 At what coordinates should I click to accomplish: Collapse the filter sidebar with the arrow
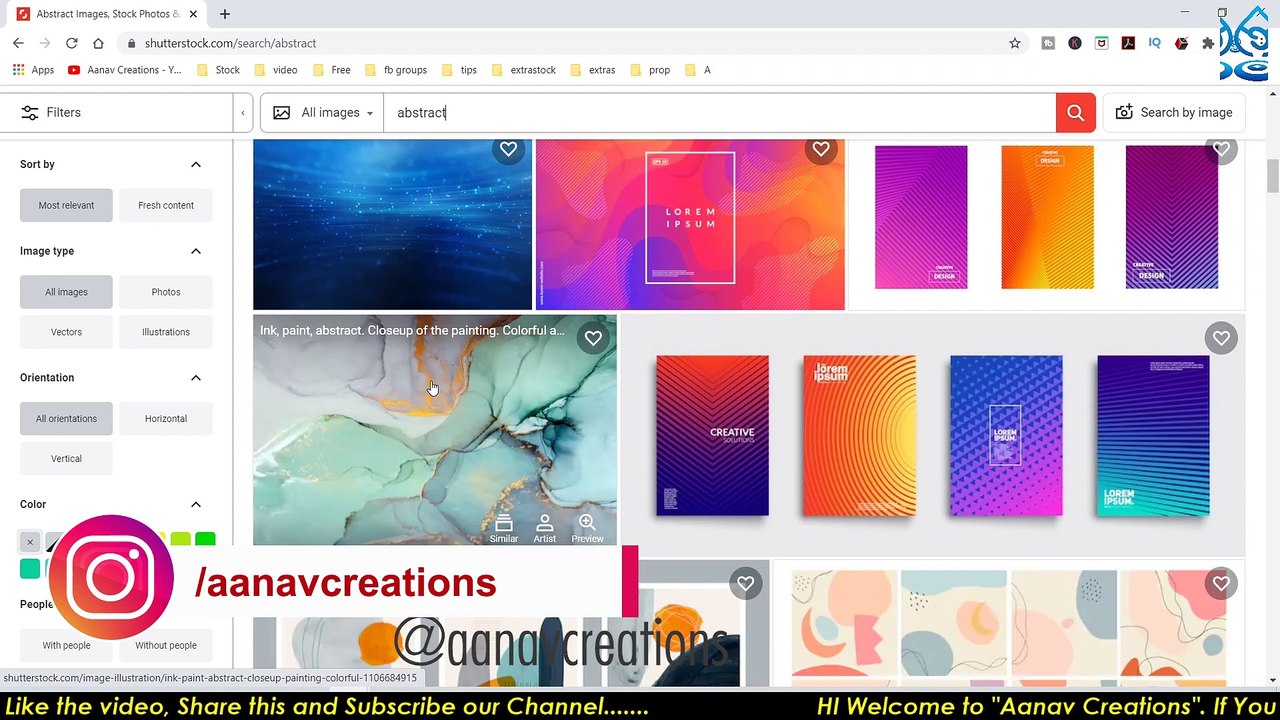click(x=242, y=113)
